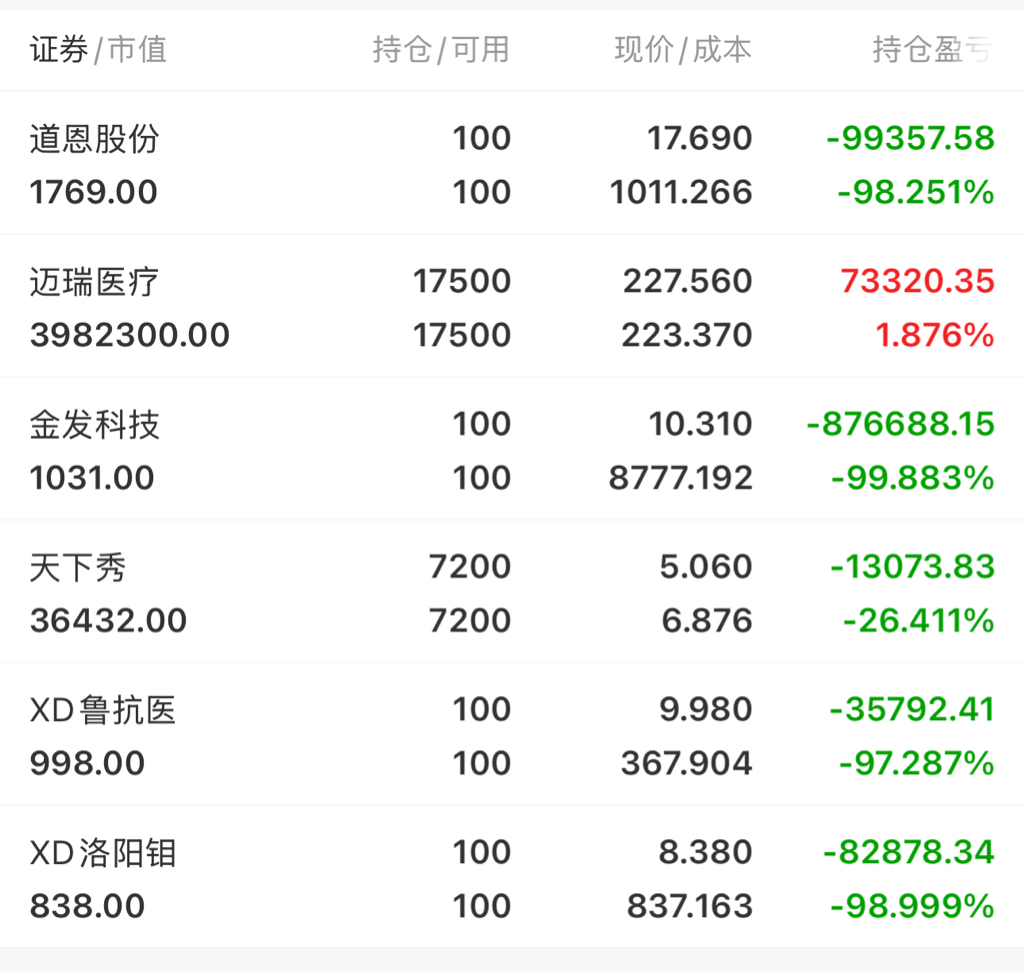The image size is (1024, 974).
Task: Select loss percentage -99.883%
Action: (913, 478)
